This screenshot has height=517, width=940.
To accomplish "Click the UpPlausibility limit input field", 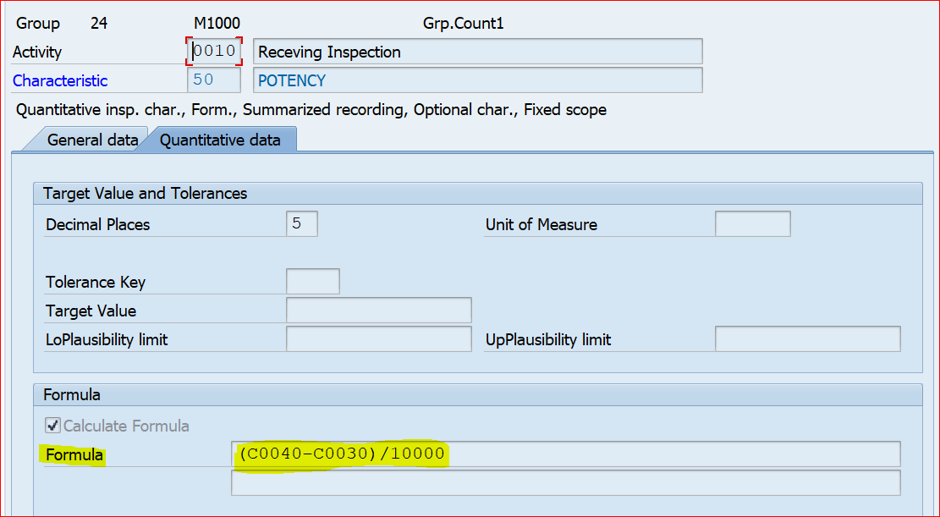I will (808, 339).
